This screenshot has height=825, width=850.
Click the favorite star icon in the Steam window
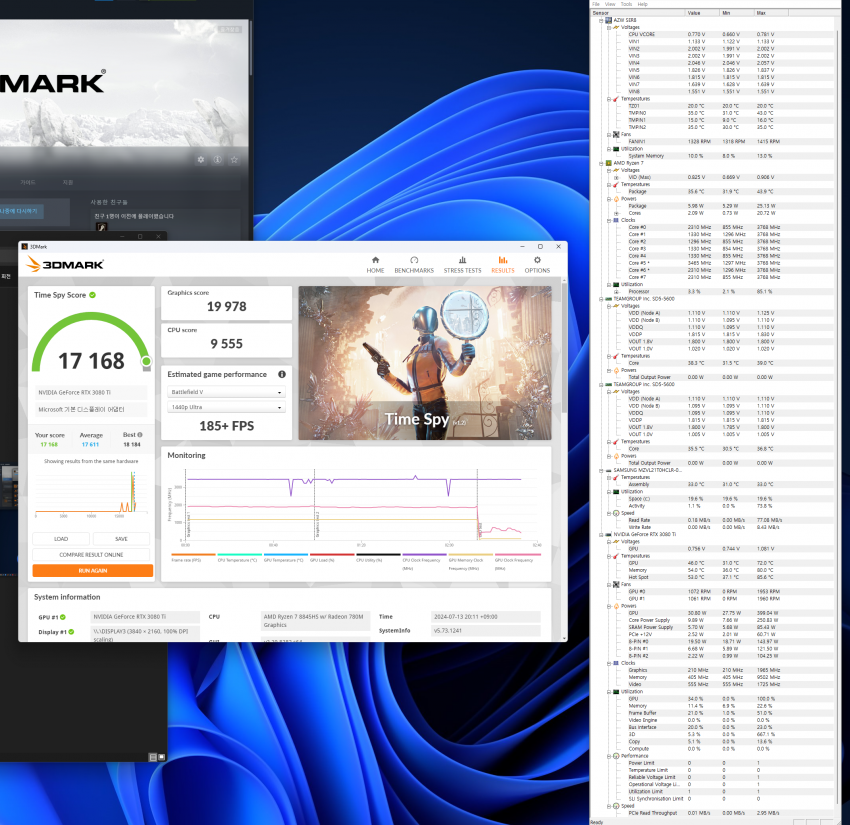coord(234,159)
